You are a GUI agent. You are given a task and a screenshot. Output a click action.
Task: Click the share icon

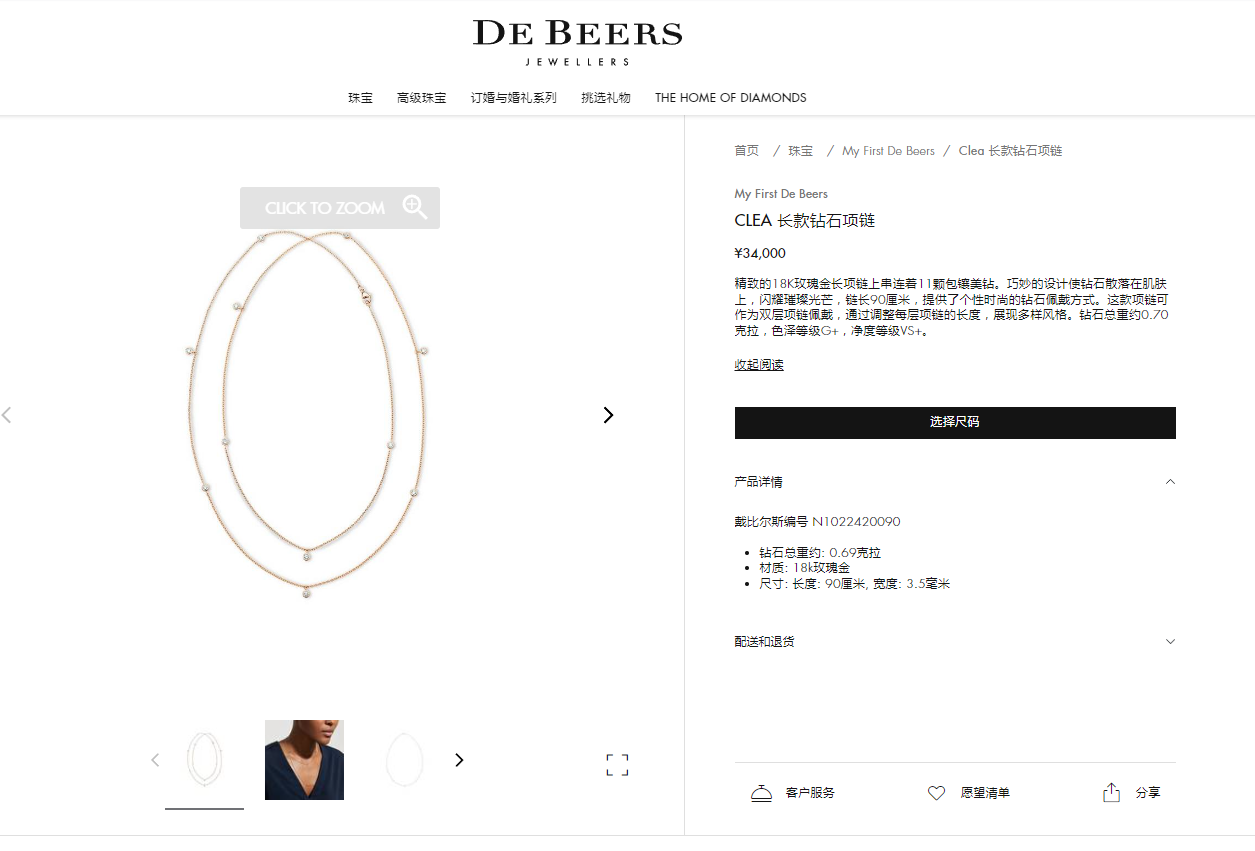(x=1111, y=792)
